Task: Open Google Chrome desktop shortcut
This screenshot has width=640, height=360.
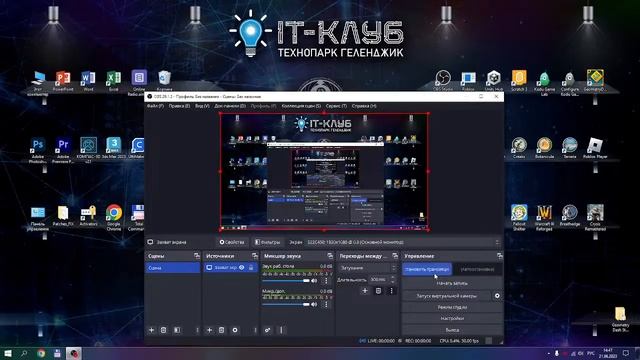Action: pyautogui.click(x=113, y=218)
